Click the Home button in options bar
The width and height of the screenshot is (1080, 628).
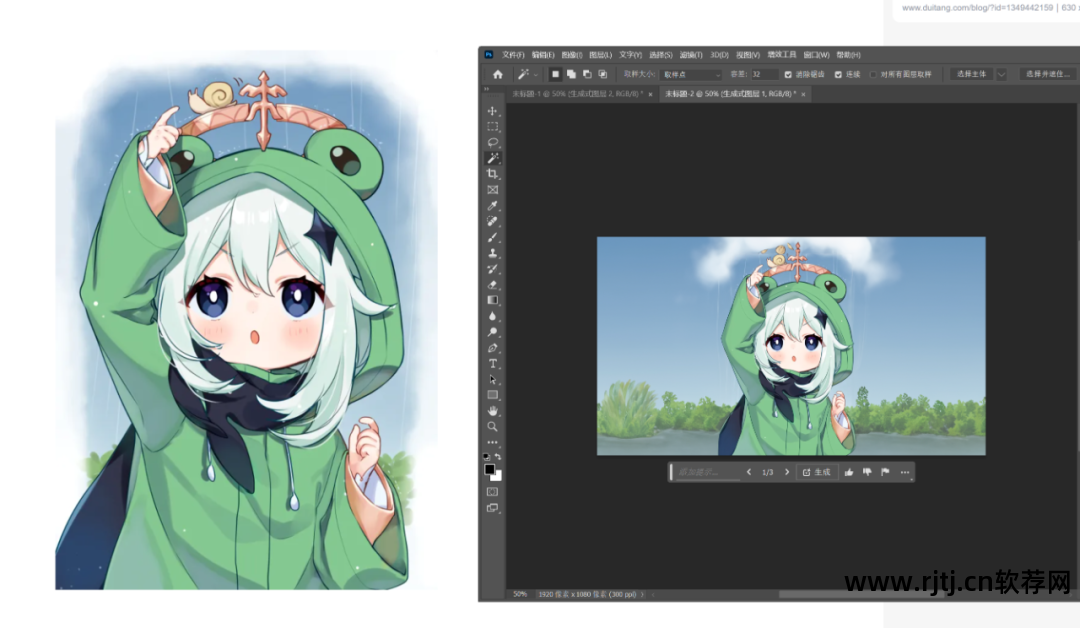[498, 74]
